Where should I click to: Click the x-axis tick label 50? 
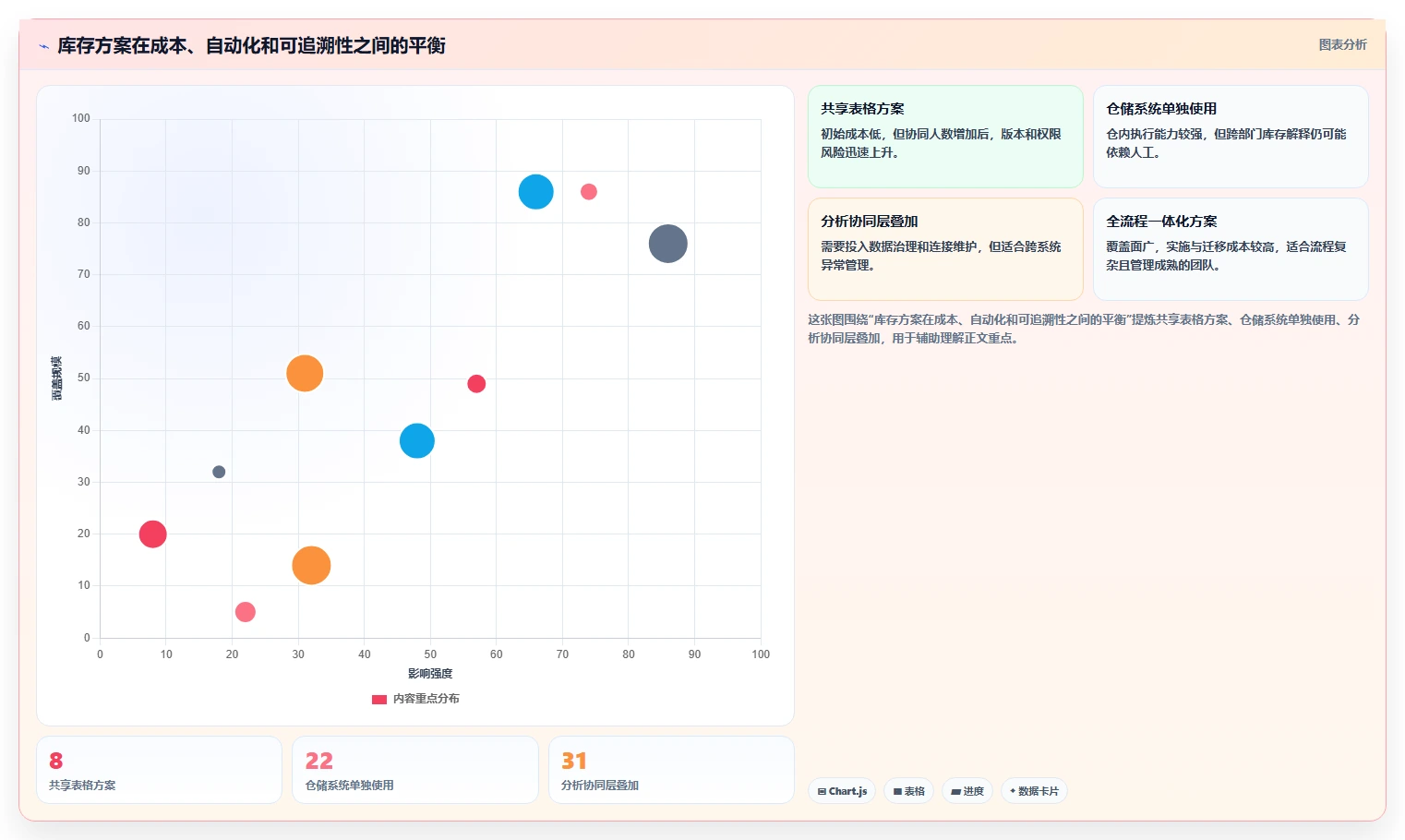click(430, 654)
